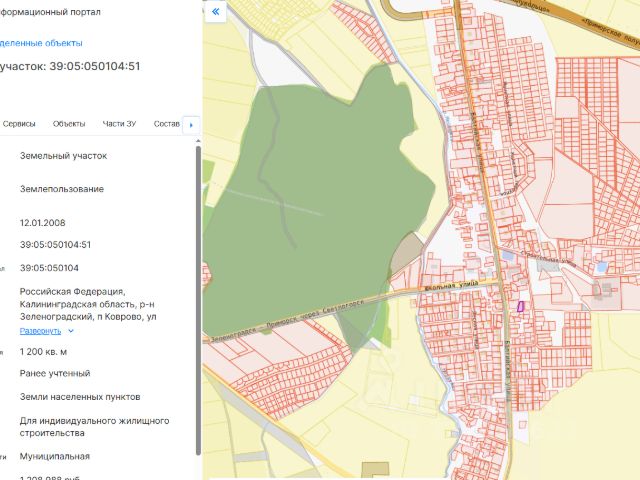Click the cadastral number 39:05:050104:51 value
640x480 pixels.
(x=56, y=245)
